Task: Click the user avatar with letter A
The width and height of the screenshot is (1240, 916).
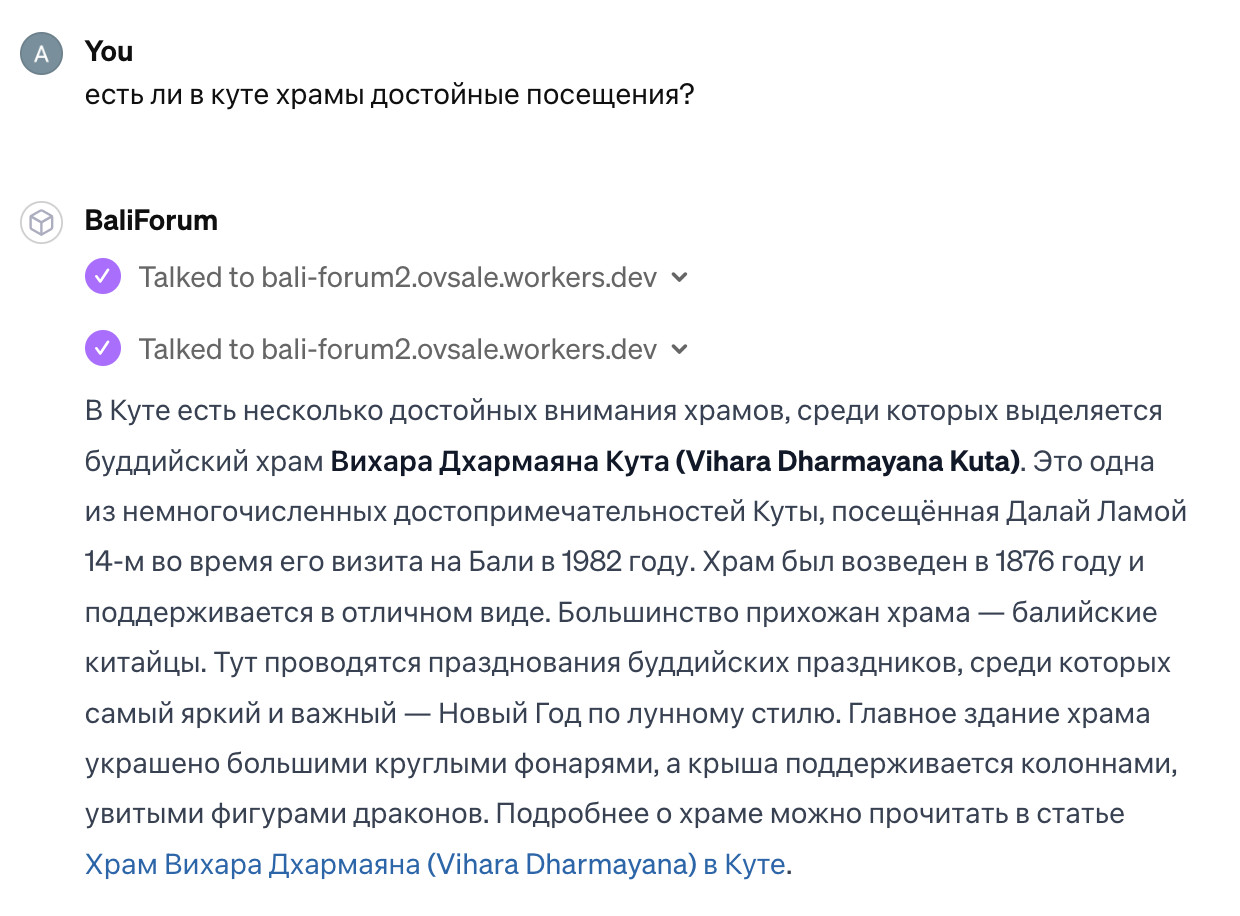Action: [41, 53]
